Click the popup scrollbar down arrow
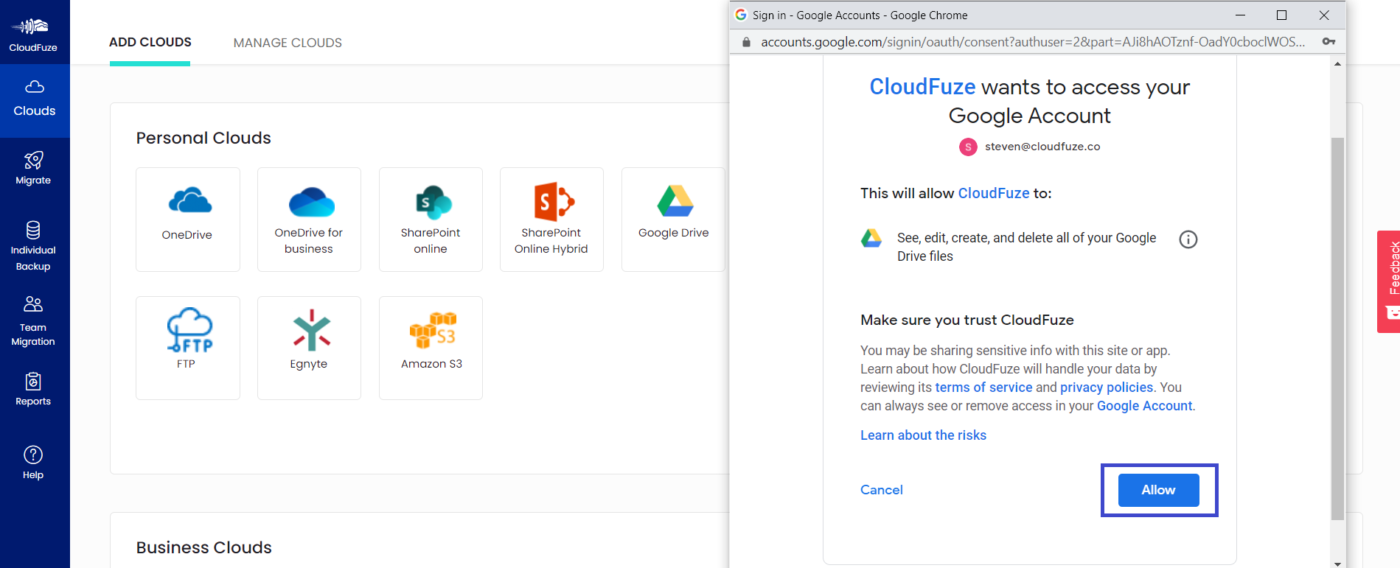This screenshot has height=568, width=1400. (1338, 561)
